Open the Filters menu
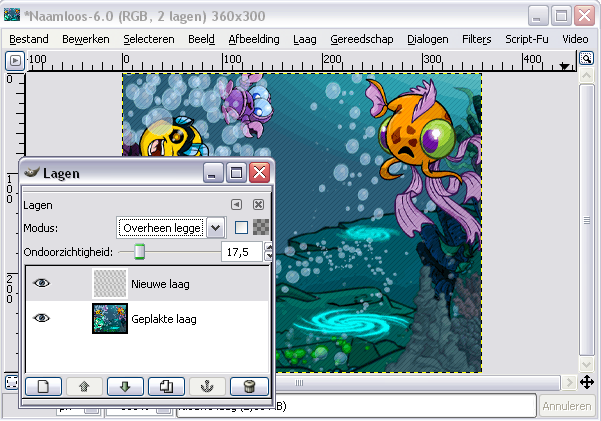This screenshot has width=601, height=421. [x=476, y=39]
